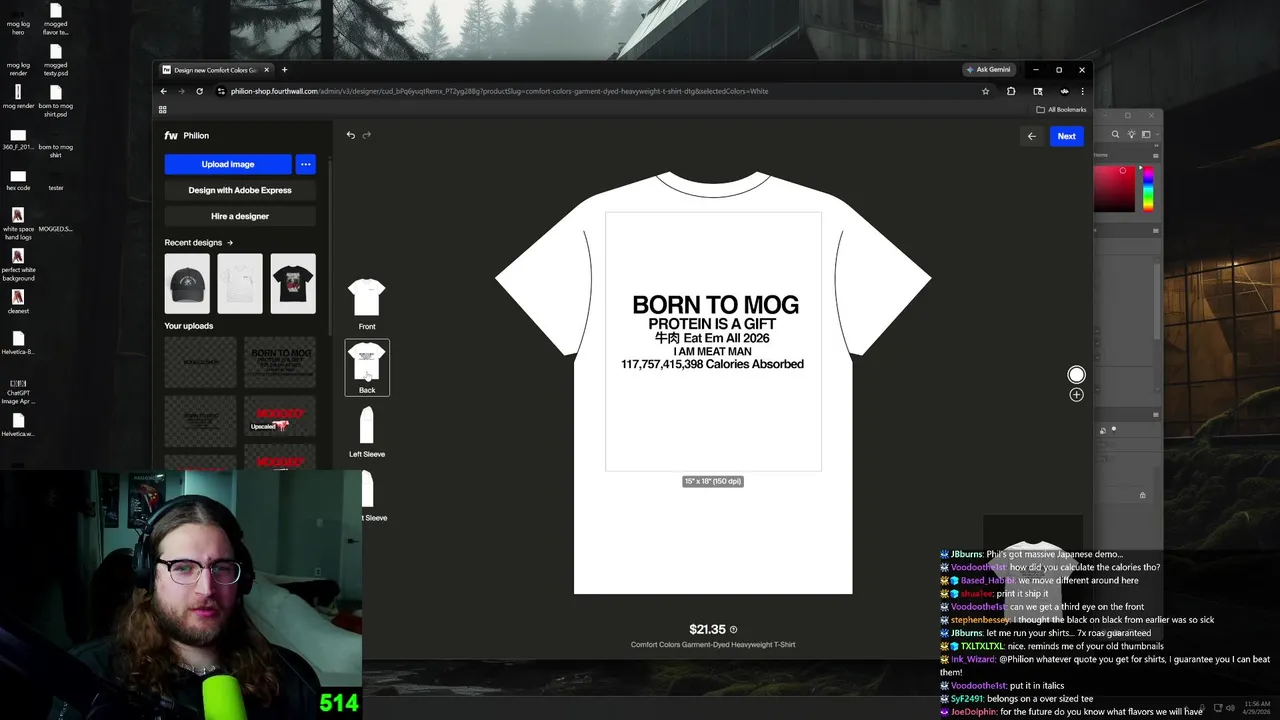Click the info icon next to $21.35

pos(734,630)
